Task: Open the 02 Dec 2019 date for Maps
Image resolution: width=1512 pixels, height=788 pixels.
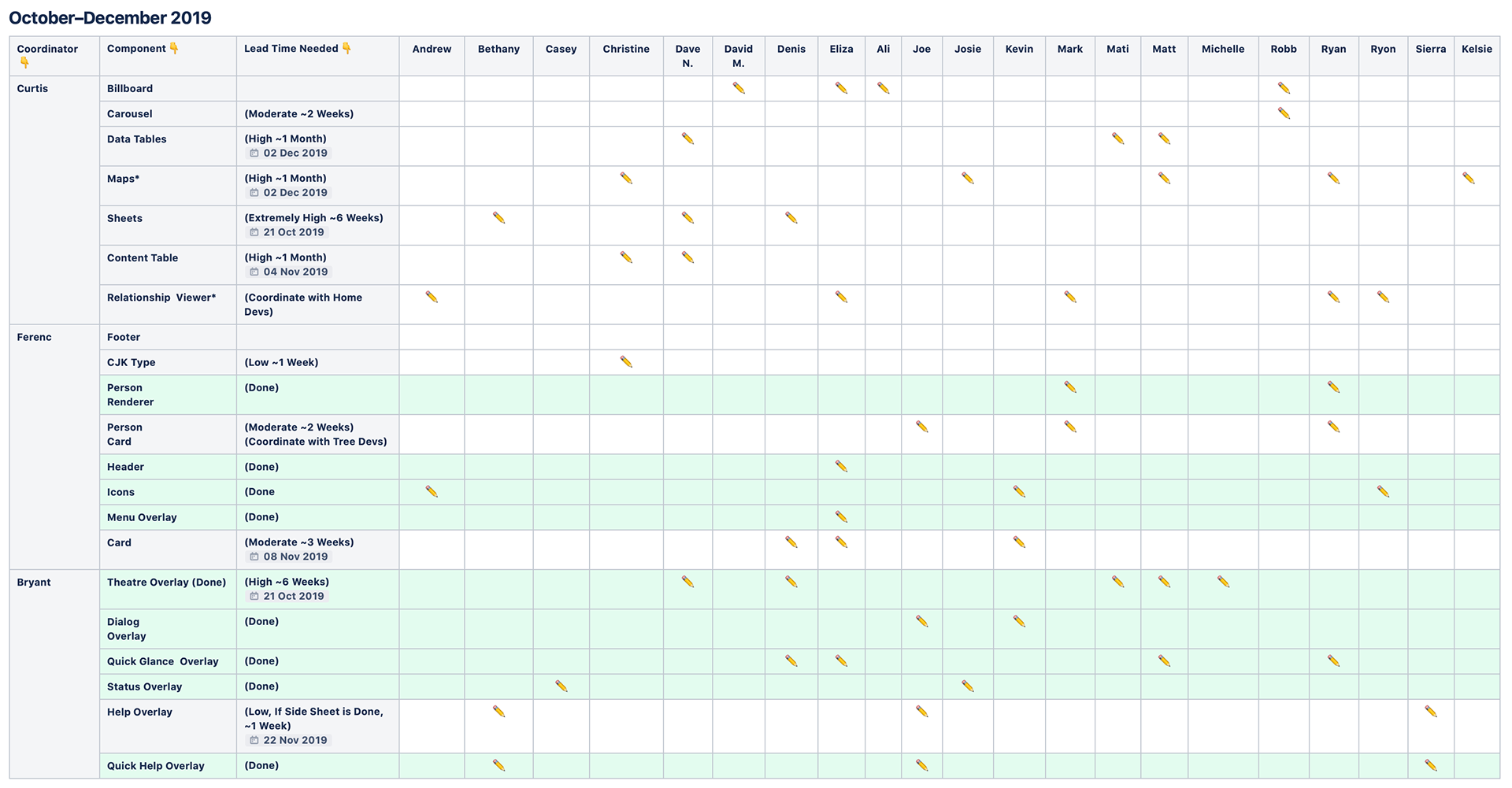Action: [x=288, y=192]
